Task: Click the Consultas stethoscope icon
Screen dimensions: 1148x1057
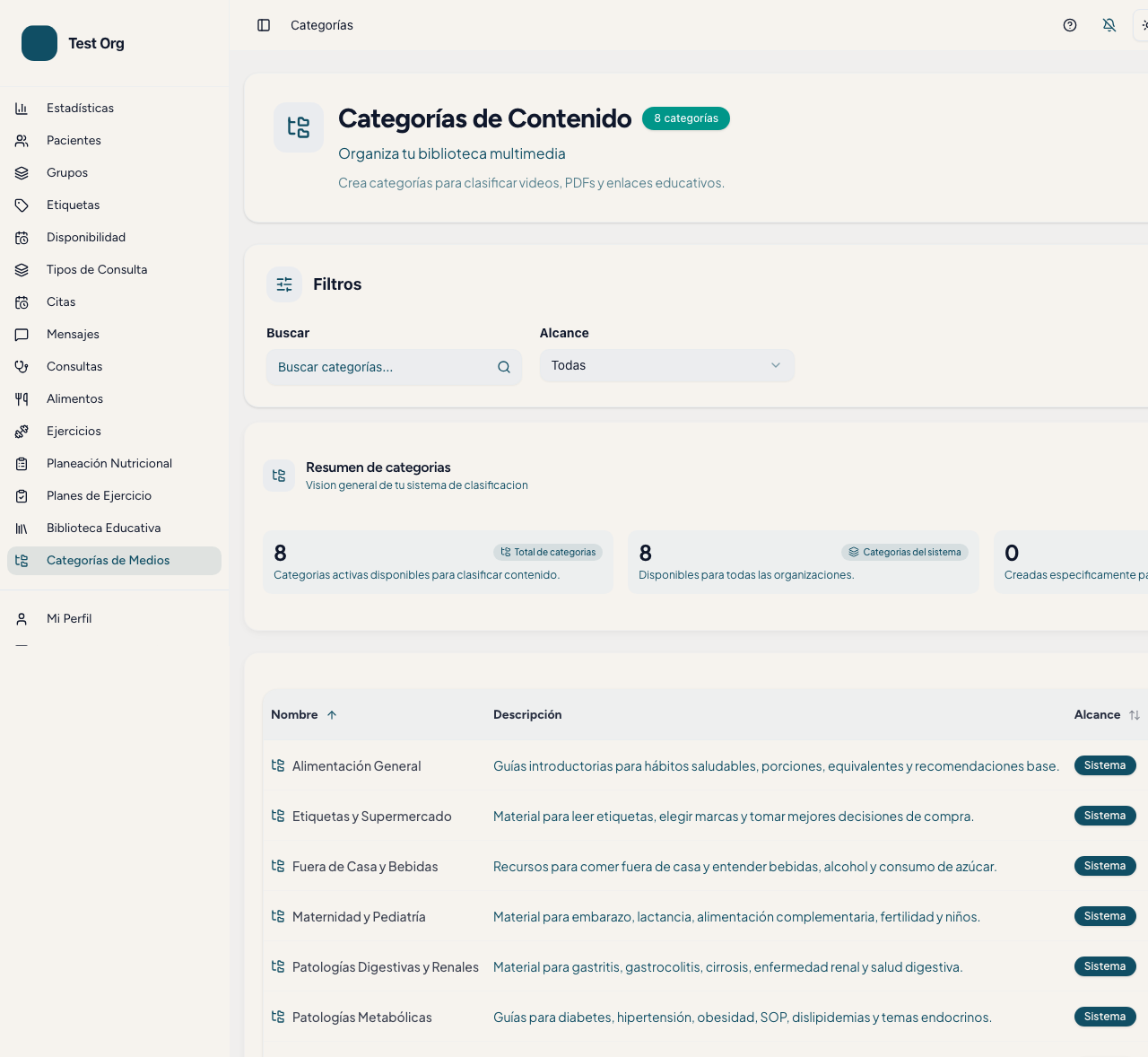Action: pos(22,366)
